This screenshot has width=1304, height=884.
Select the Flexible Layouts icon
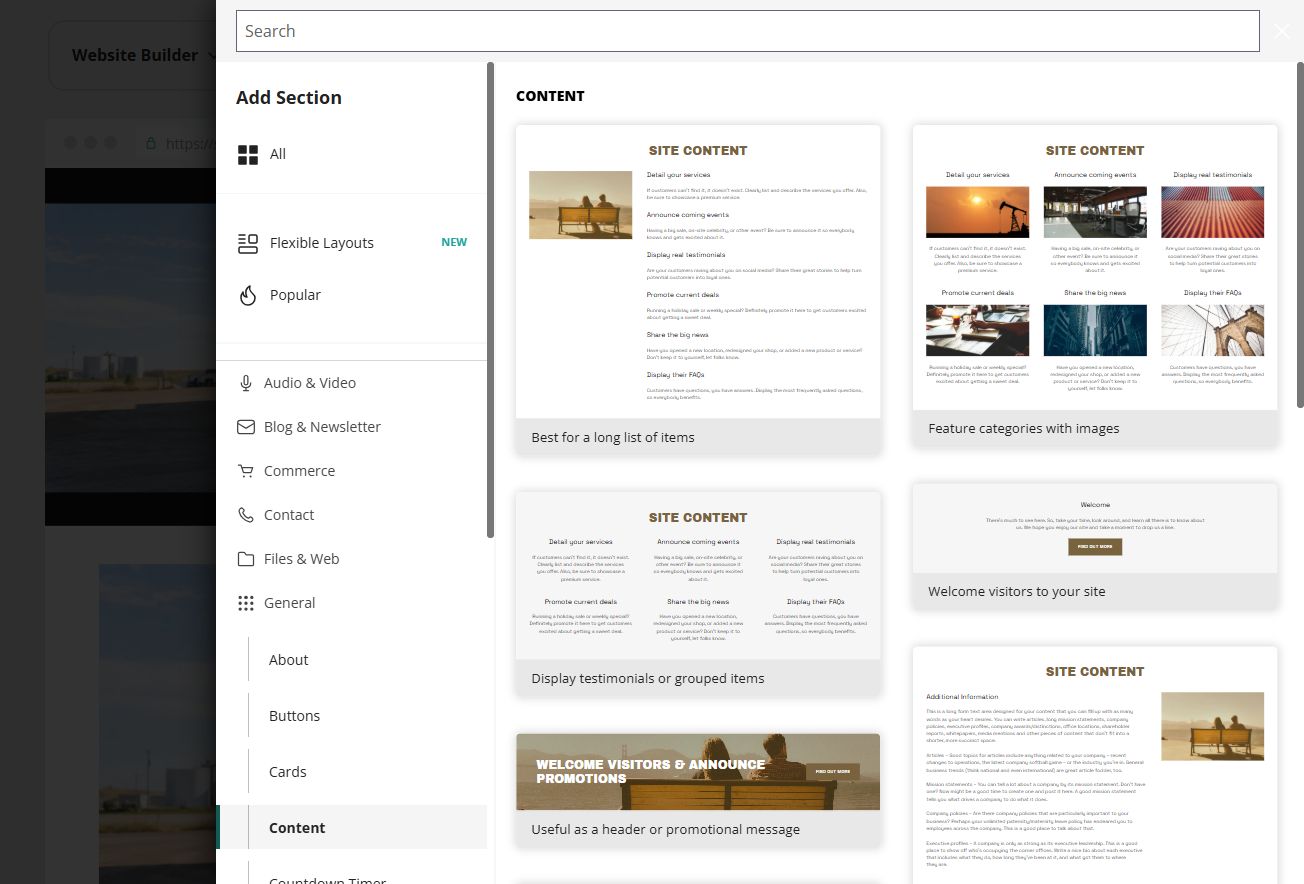tap(248, 243)
